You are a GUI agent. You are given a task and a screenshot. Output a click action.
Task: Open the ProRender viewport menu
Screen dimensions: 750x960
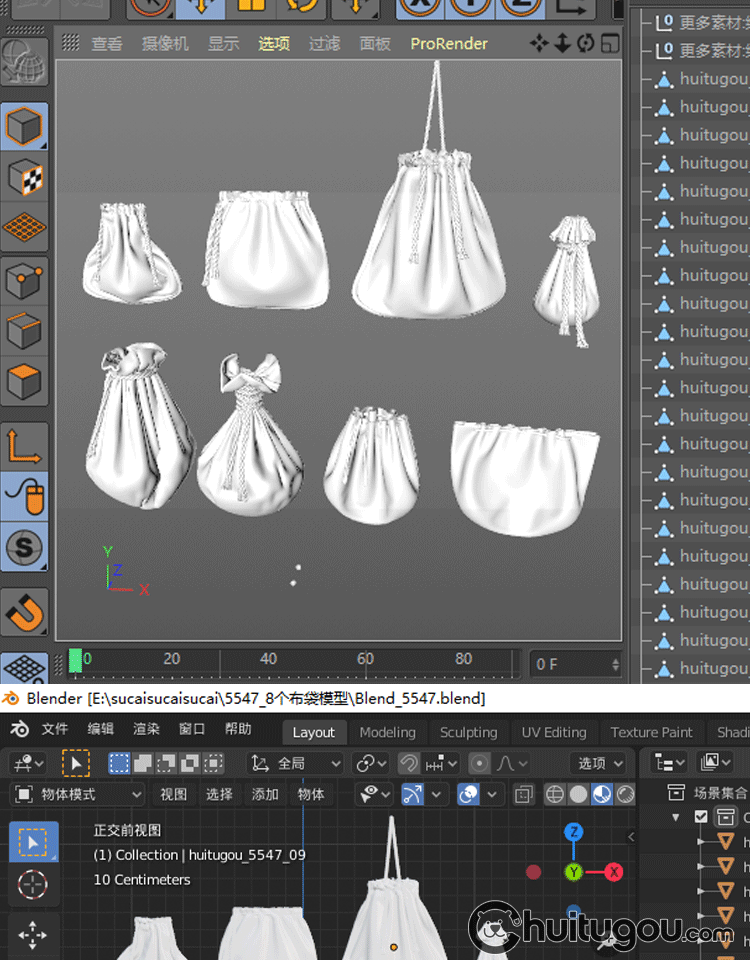[x=449, y=44]
